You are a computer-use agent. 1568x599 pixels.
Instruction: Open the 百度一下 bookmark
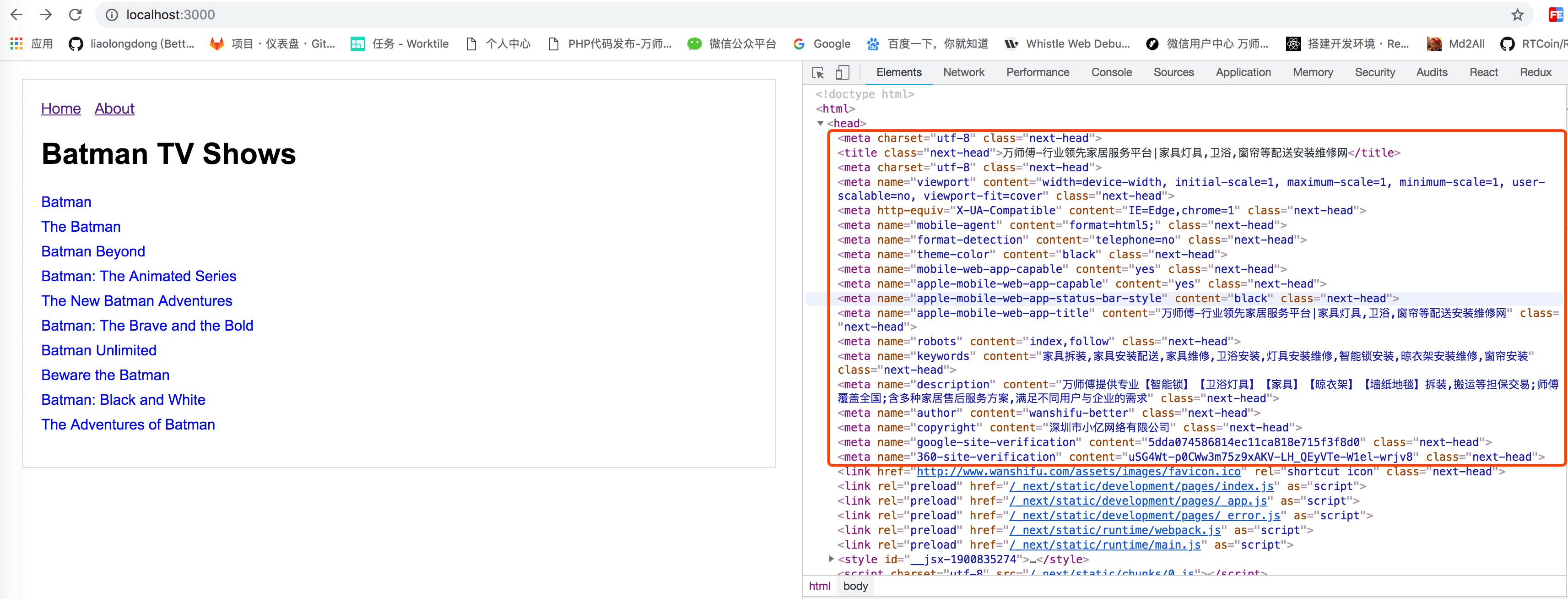point(928,44)
